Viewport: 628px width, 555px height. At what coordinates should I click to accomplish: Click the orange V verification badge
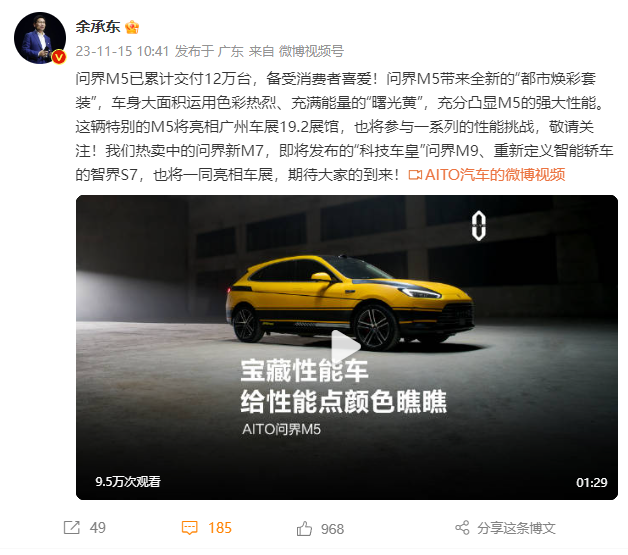(59, 57)
